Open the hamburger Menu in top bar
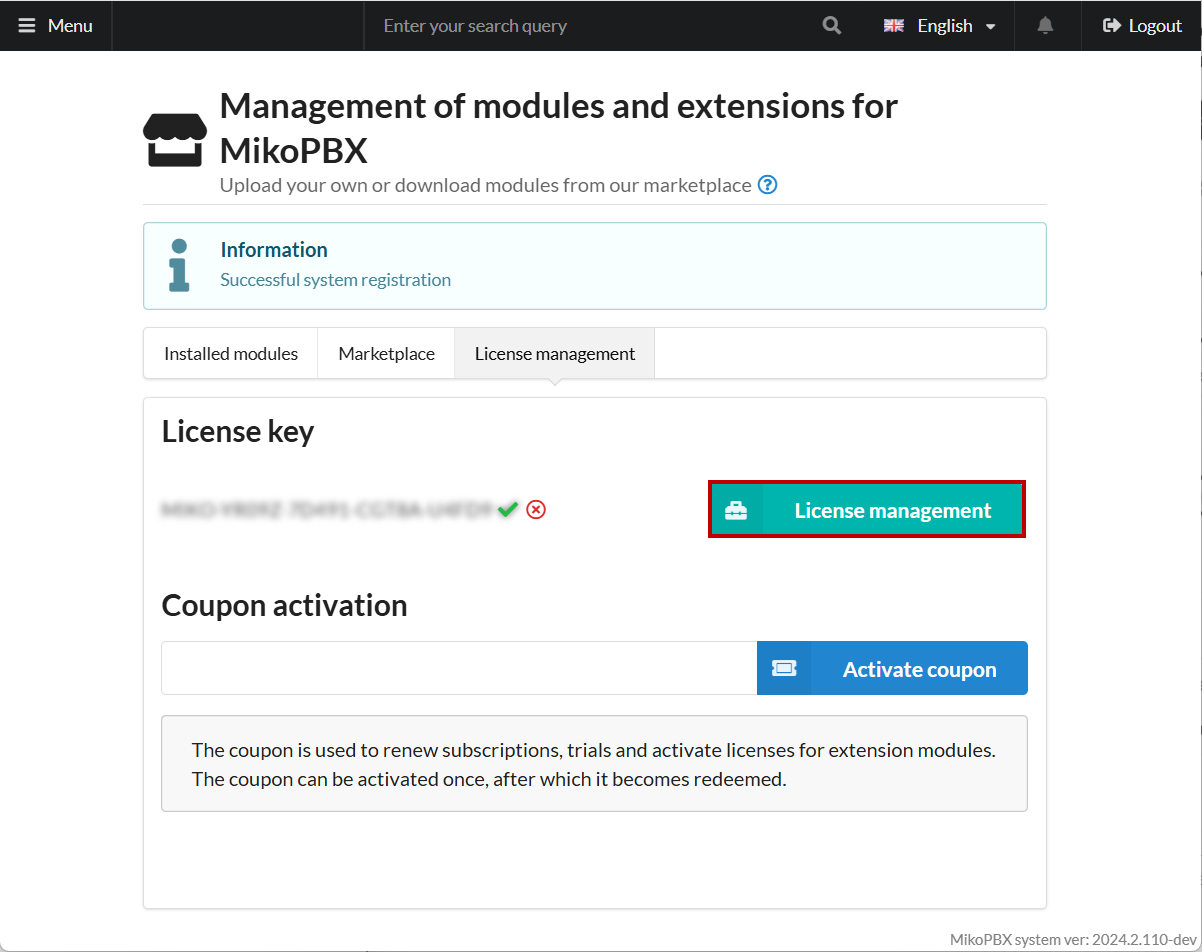 pyautogui.click(x=56, y=26)
